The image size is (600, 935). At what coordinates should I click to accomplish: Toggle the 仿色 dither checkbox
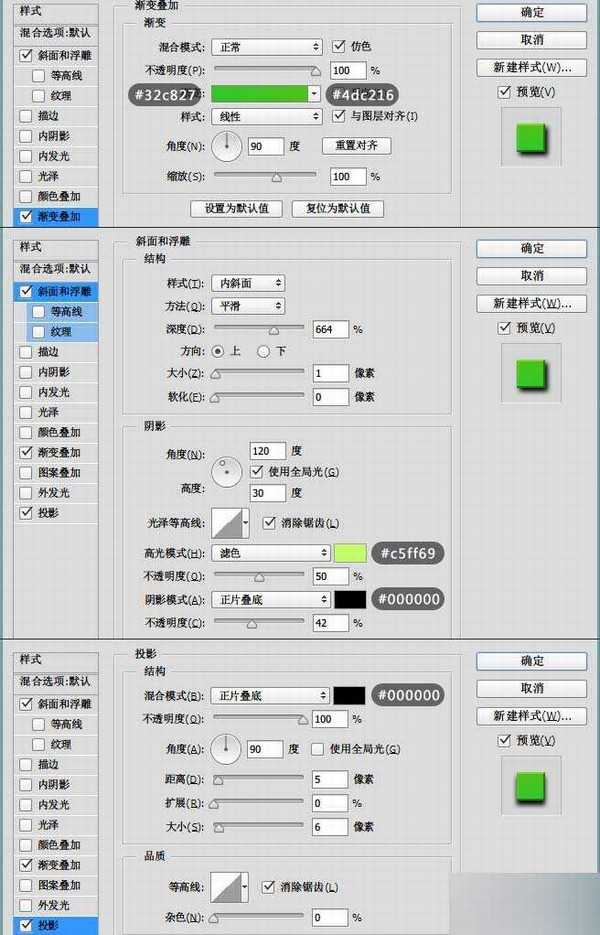(x=339, y=46)
